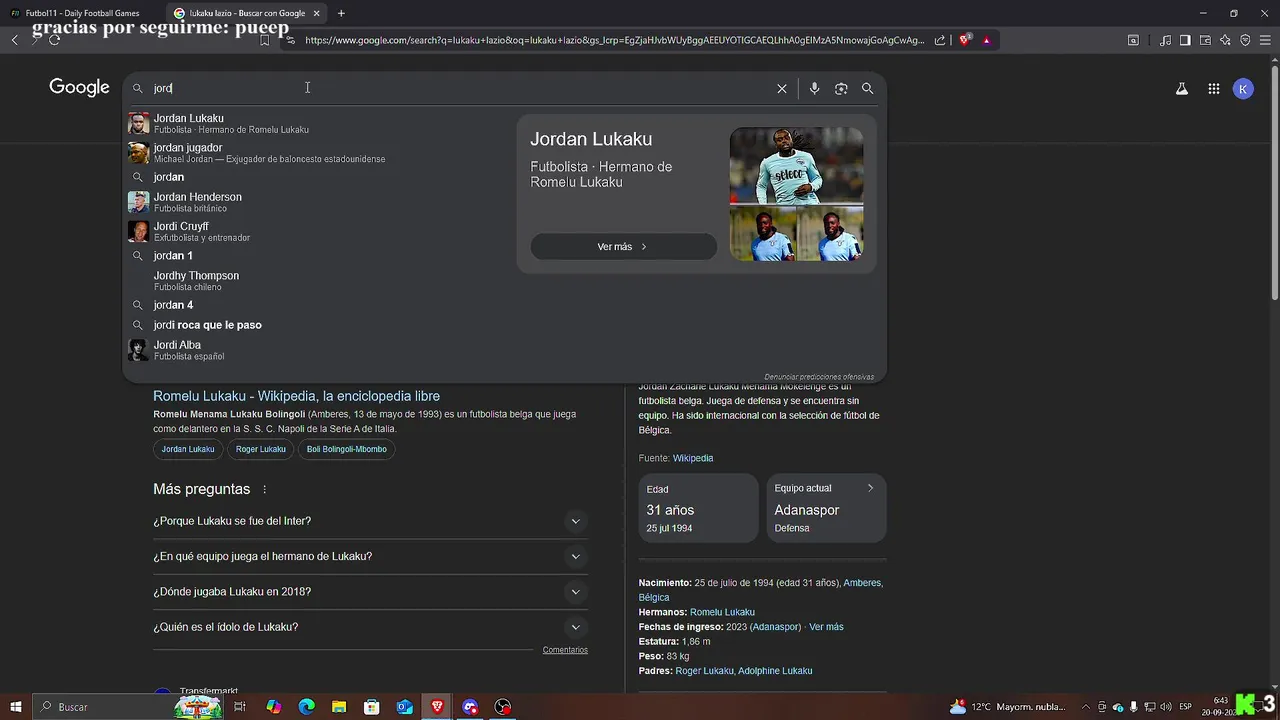Open the Amberes birthplace link
1280x720 pixels.
pyautogui.click(x=863, y=583)
